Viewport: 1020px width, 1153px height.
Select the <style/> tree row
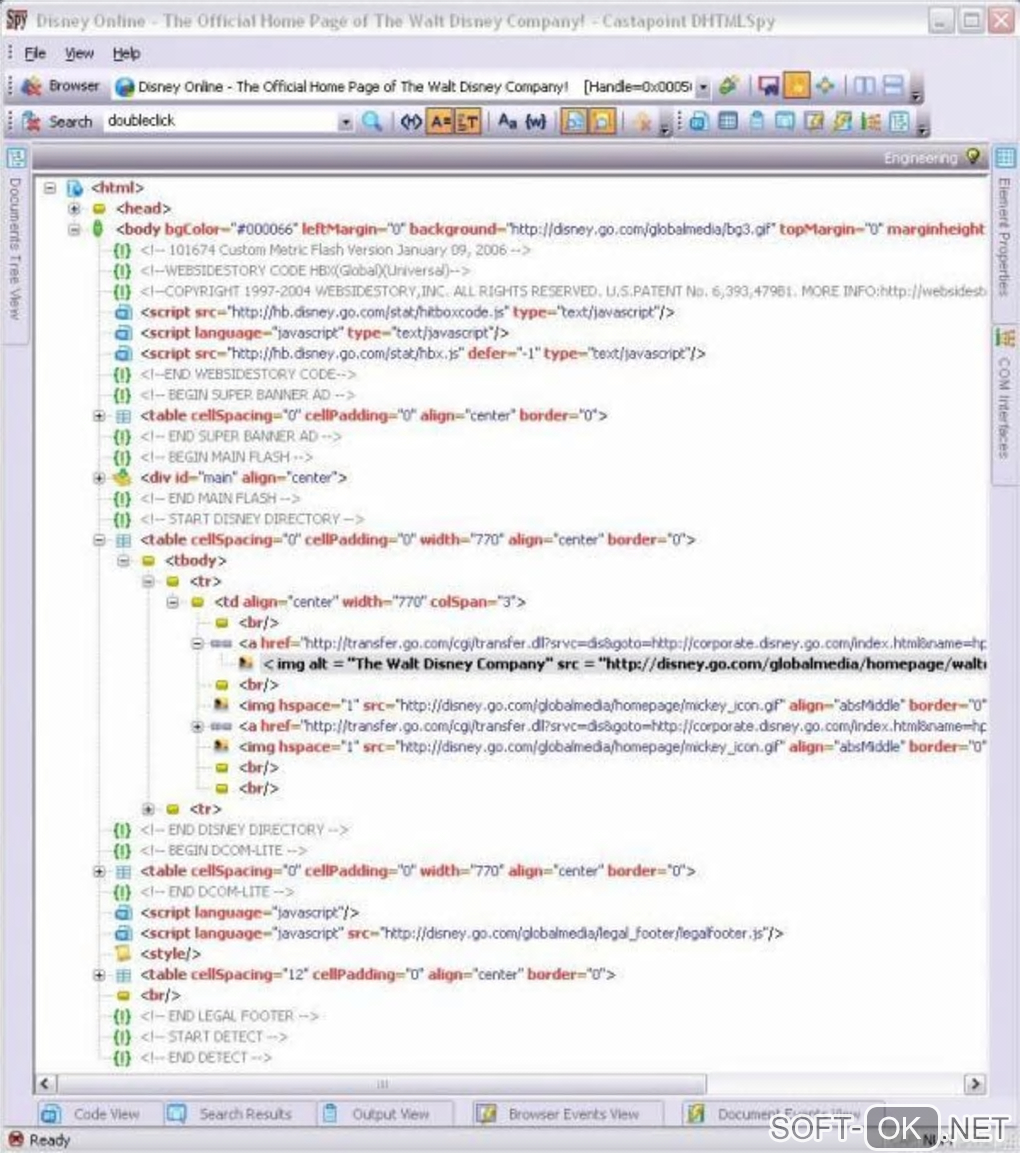(171, 954)
